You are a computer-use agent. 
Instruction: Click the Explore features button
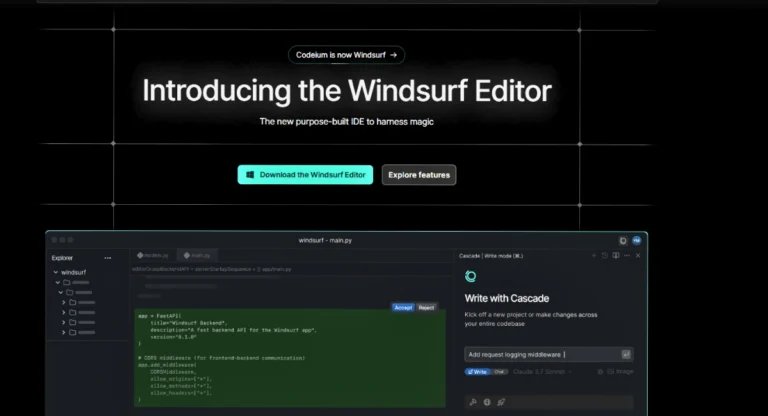pyautogui.click(x=419, y=175)
